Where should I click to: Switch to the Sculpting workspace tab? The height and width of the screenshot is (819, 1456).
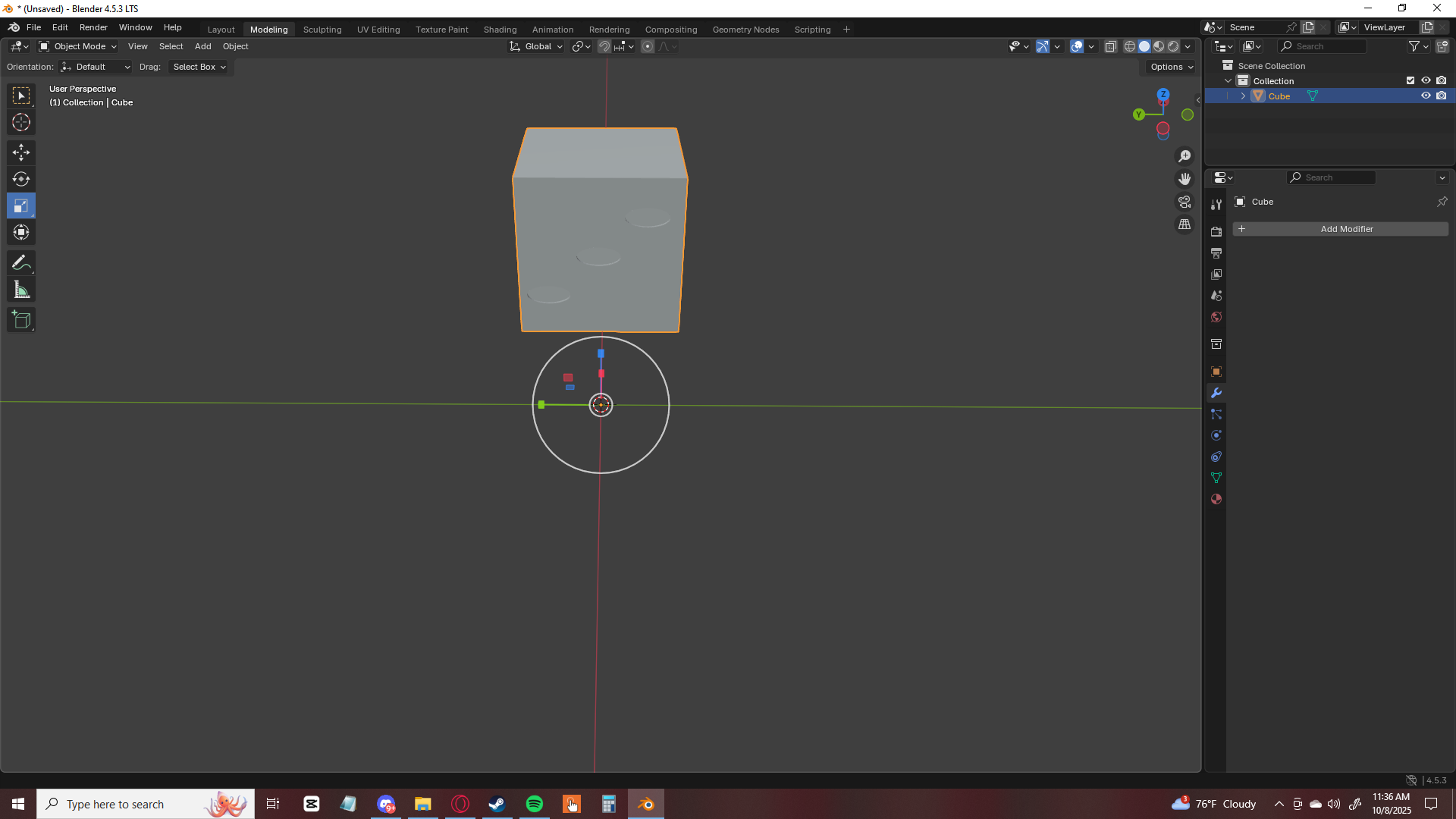[322, 30]
